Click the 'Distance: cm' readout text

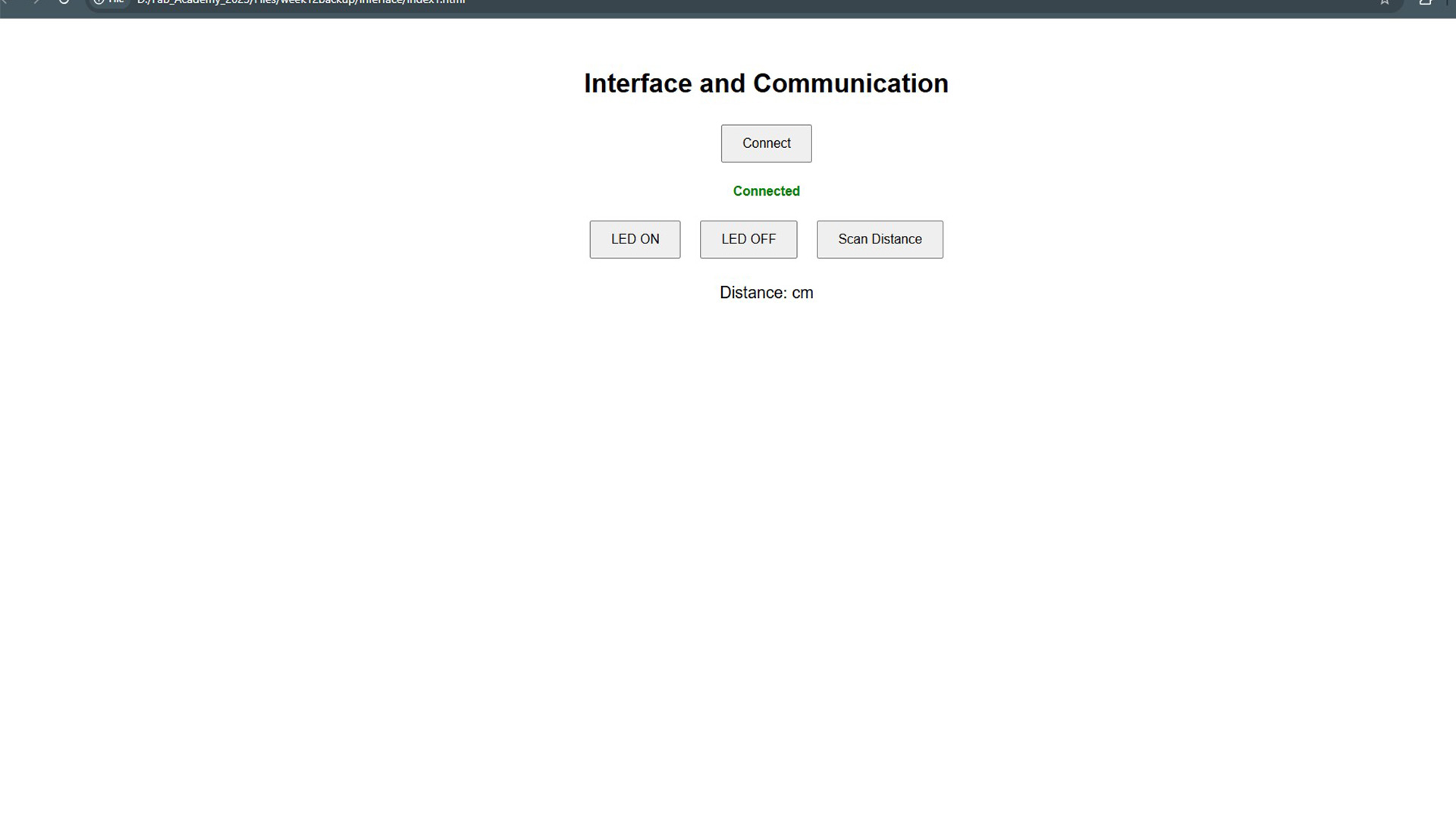[766, 293]
